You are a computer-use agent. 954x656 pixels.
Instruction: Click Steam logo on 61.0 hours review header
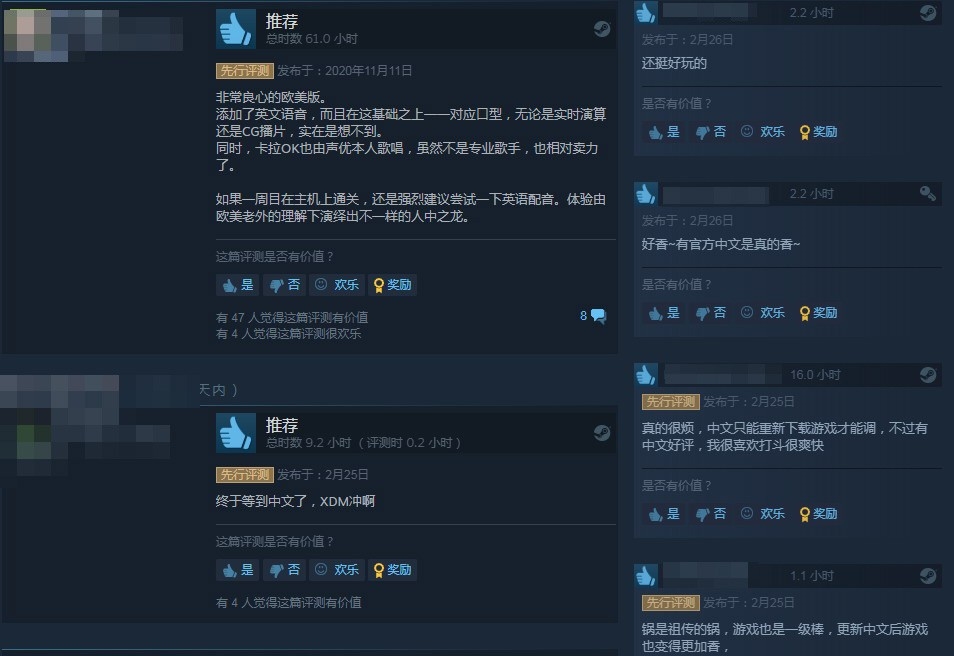tap(602, 29)
